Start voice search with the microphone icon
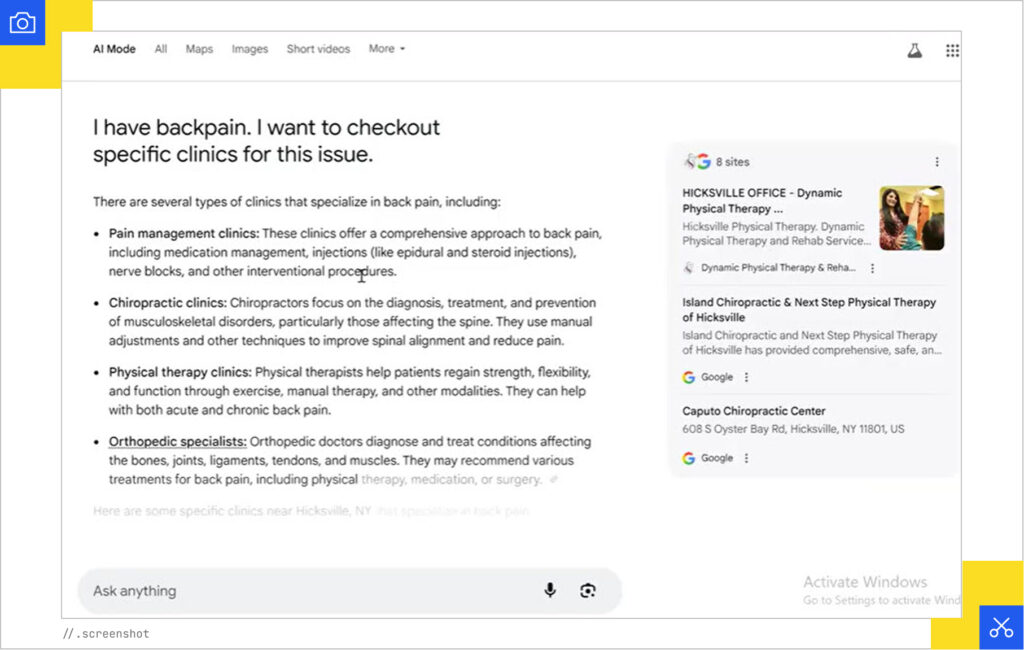Viewport: 1024px width, 650px height. coord(550,590)
